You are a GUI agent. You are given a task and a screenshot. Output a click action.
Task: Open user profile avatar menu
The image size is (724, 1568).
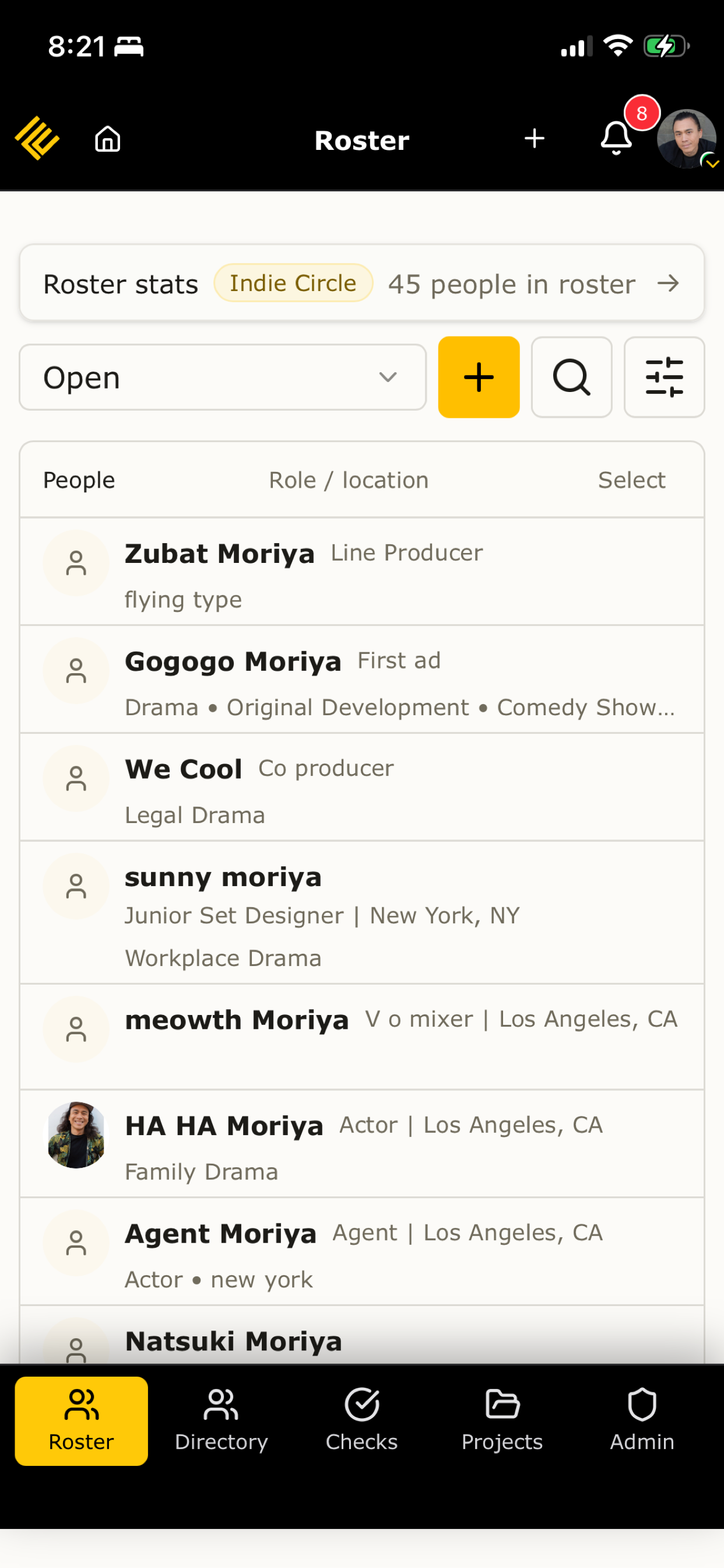[x=687, y=139]
